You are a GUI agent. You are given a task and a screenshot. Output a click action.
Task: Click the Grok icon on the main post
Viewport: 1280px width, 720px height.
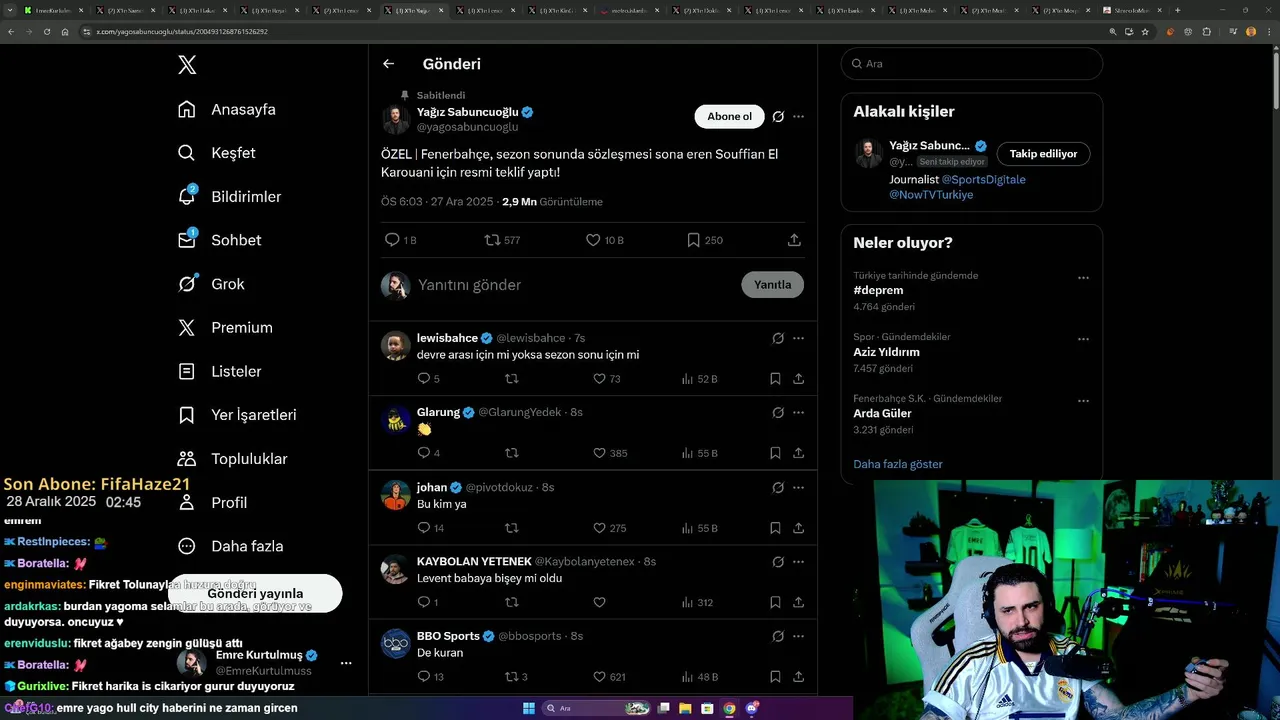[778, 117]
